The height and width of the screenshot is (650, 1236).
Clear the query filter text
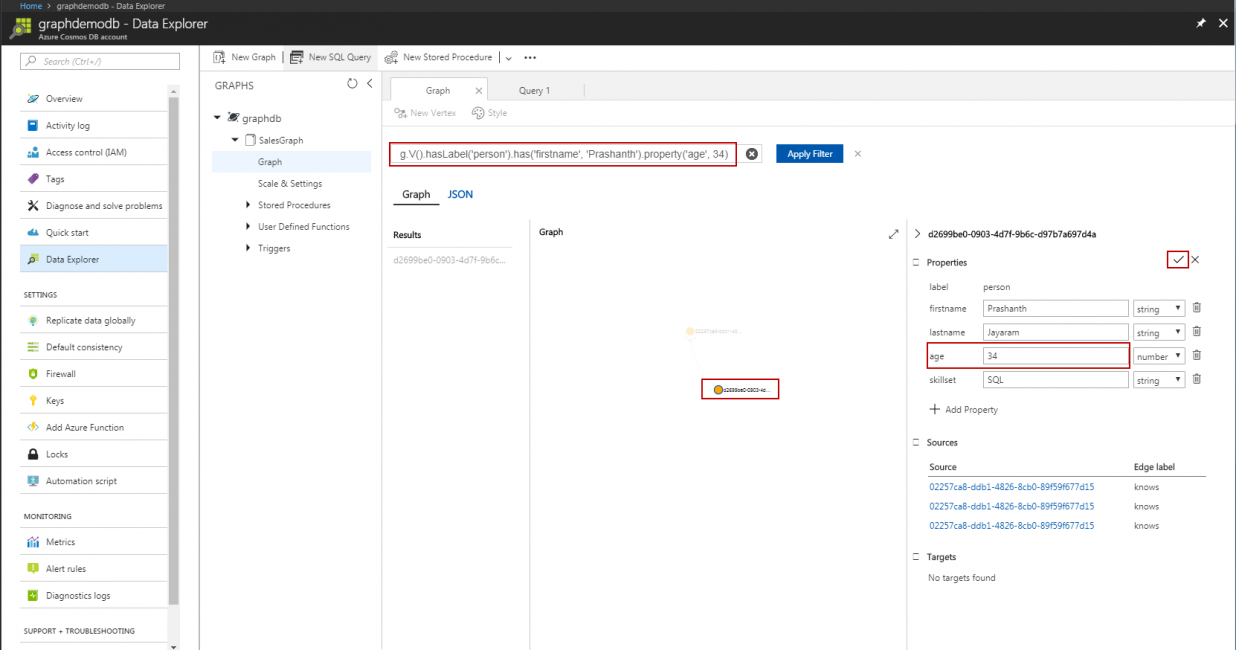pyautogui.click(x=752, y=154)
